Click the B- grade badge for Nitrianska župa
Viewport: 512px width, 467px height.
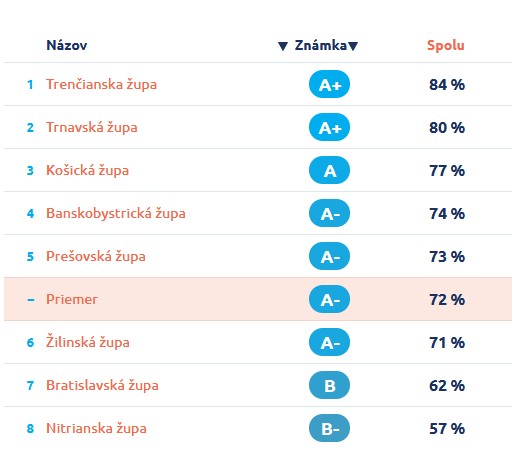pos(329,428)
